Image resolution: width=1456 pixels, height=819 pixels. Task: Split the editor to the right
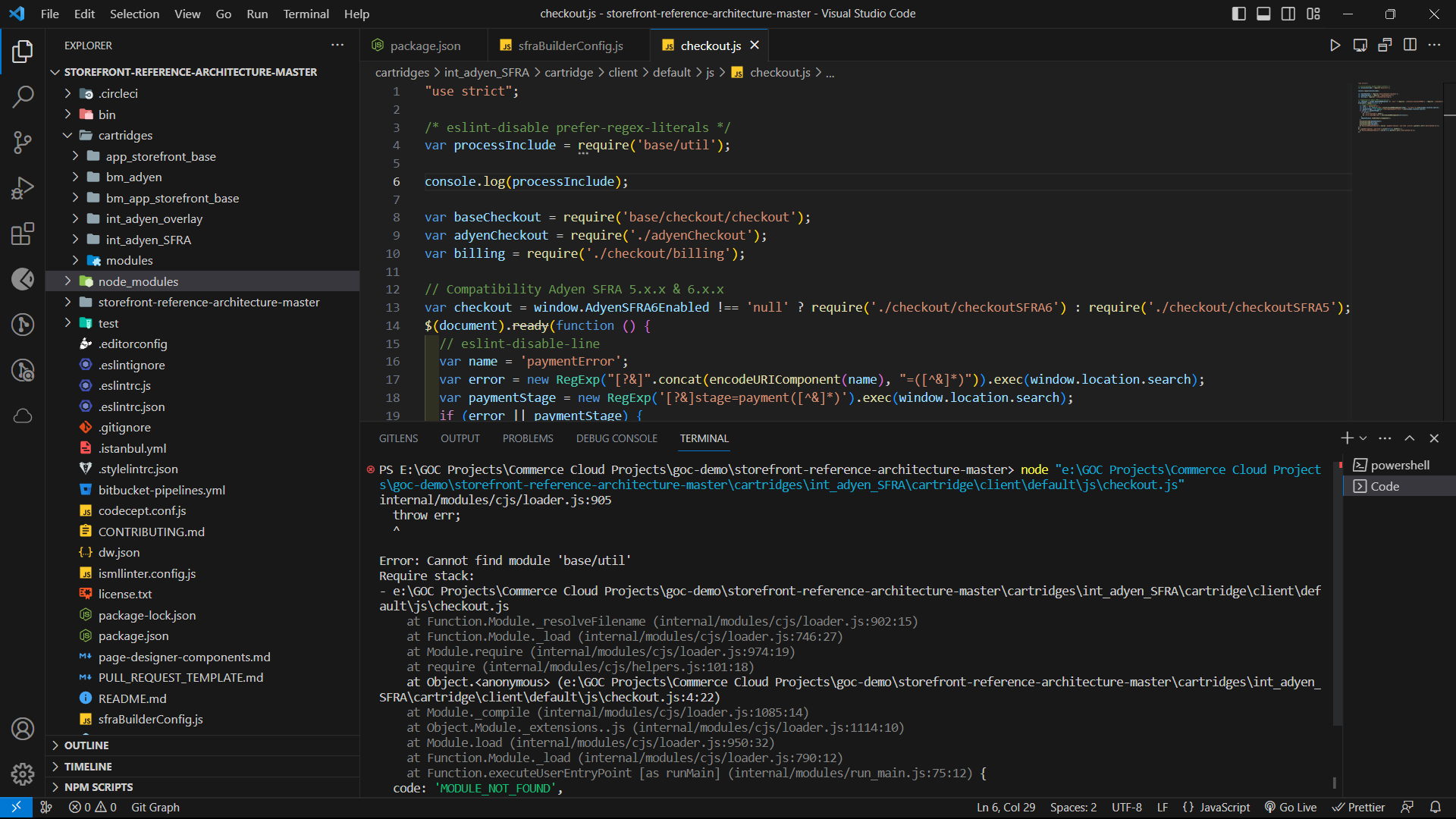(1410, 45)
